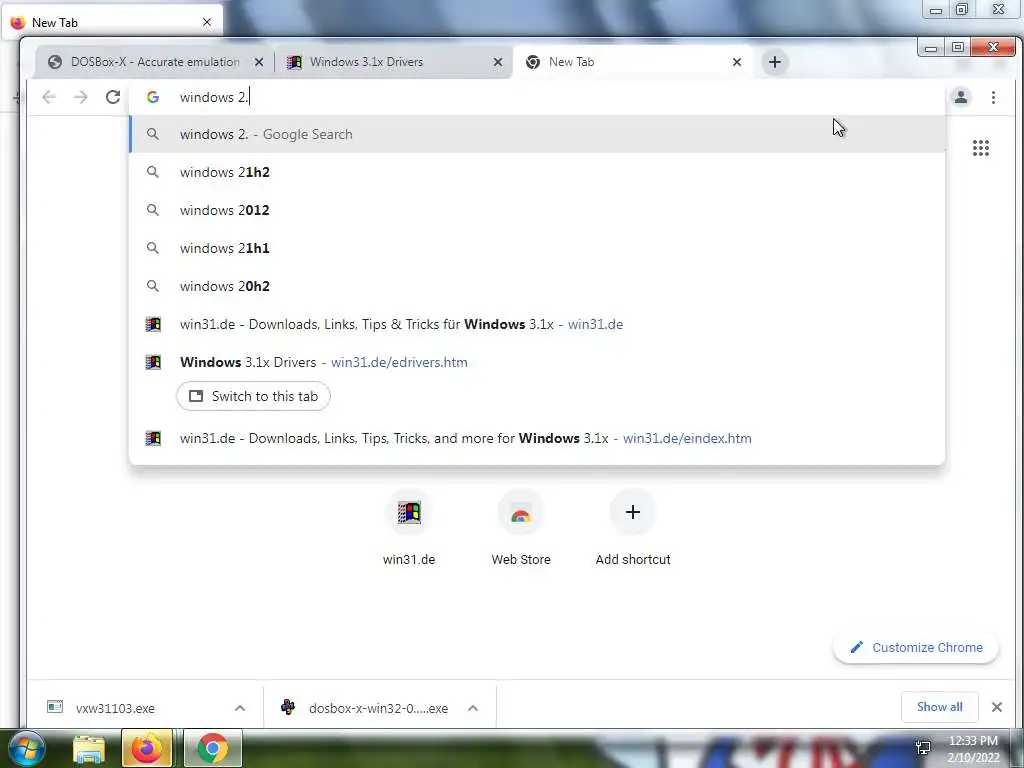
Task: Click Show all downloads
Action: pos(939,707)
